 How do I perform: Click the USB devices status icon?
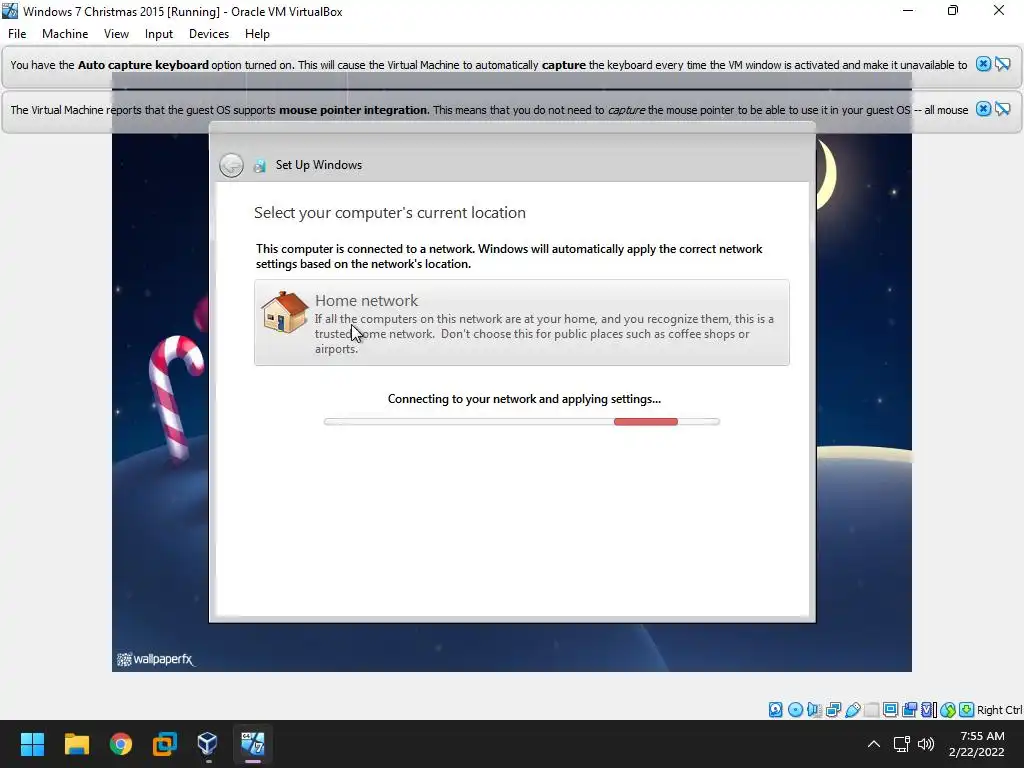(852, 710)
